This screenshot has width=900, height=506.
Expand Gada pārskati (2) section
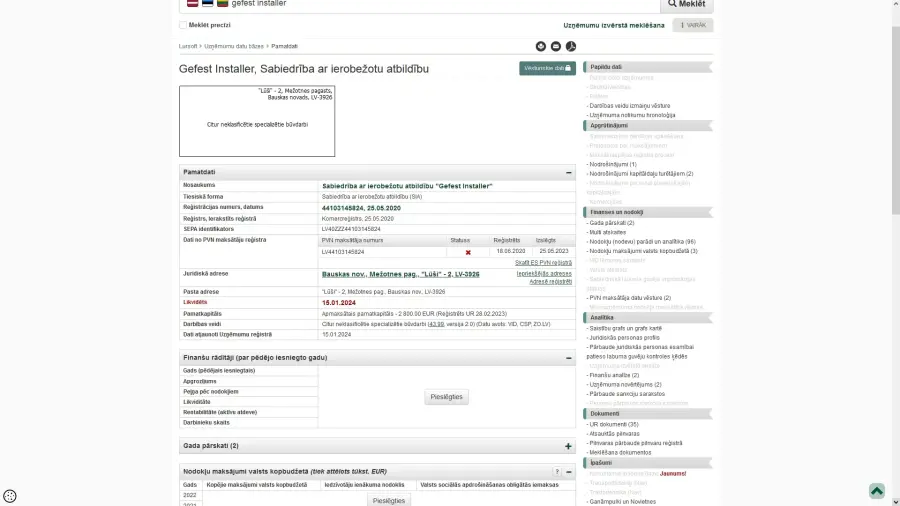coord(568,446)
